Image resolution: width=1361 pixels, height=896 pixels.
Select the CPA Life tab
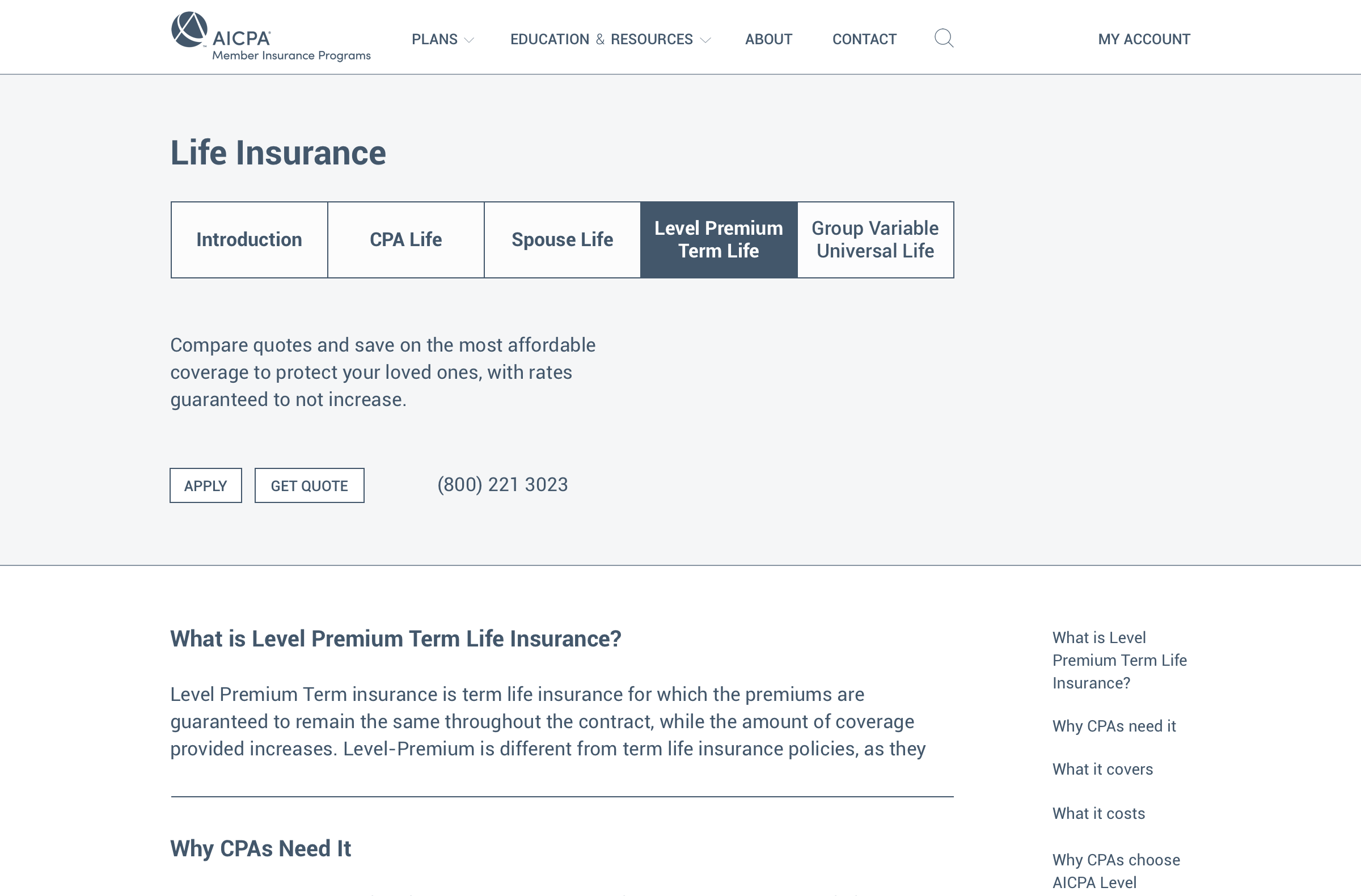click(405, 239)
